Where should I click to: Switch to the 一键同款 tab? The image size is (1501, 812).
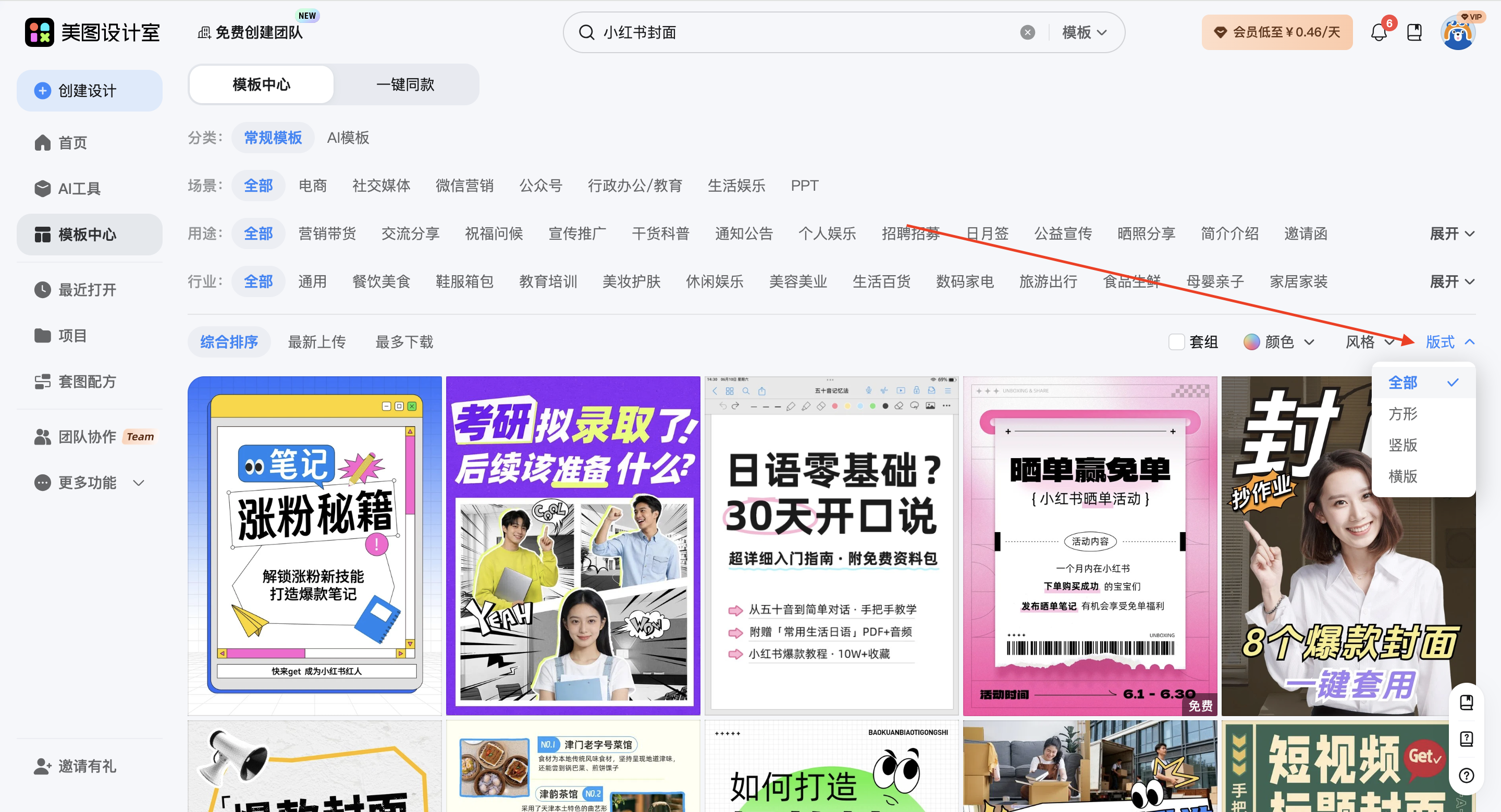coord(405,84)
